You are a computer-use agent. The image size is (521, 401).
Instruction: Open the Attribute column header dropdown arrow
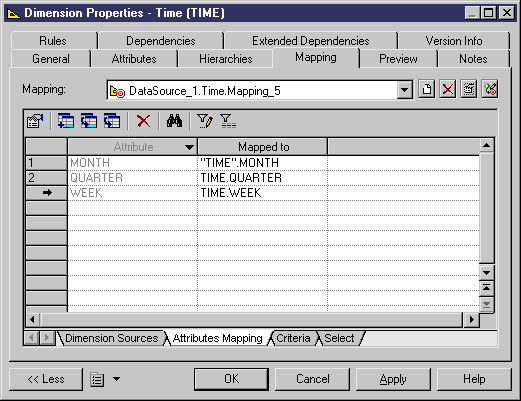(x=189, y=147)
